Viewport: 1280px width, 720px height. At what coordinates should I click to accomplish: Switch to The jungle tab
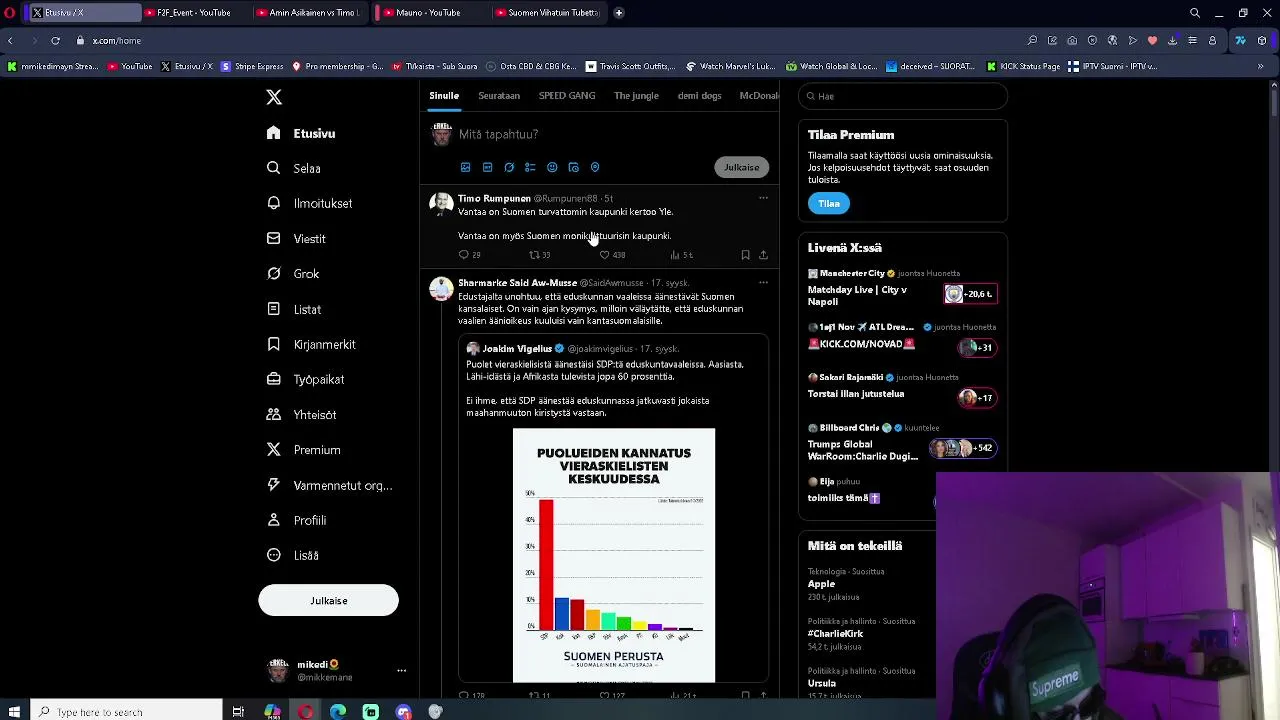pos(636,96)
